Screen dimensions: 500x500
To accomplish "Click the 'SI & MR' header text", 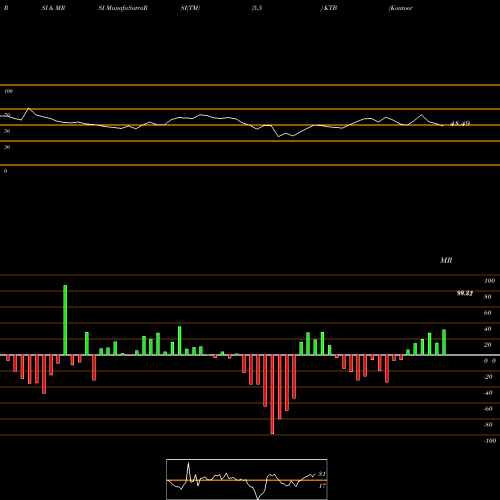I will pos(53,8).
